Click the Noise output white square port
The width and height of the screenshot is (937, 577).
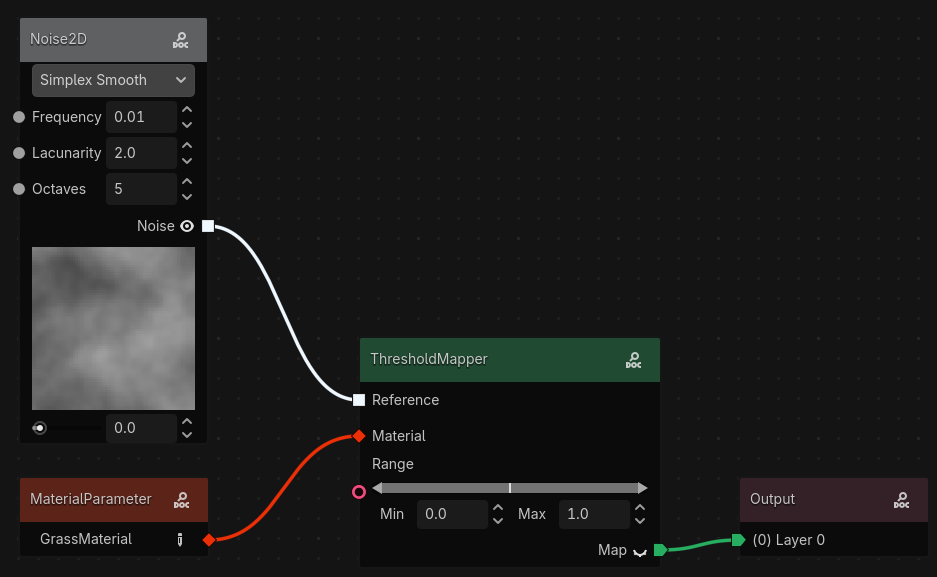click(208, 226)
